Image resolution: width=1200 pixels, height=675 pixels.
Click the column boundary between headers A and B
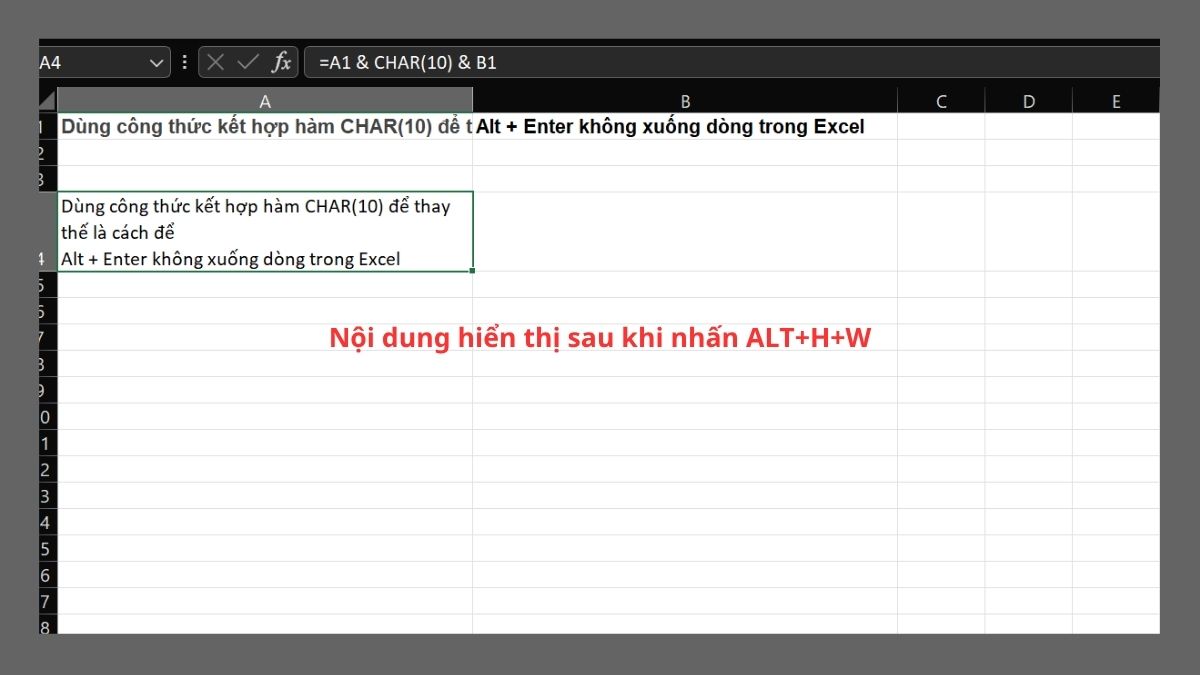coord(473,100)
